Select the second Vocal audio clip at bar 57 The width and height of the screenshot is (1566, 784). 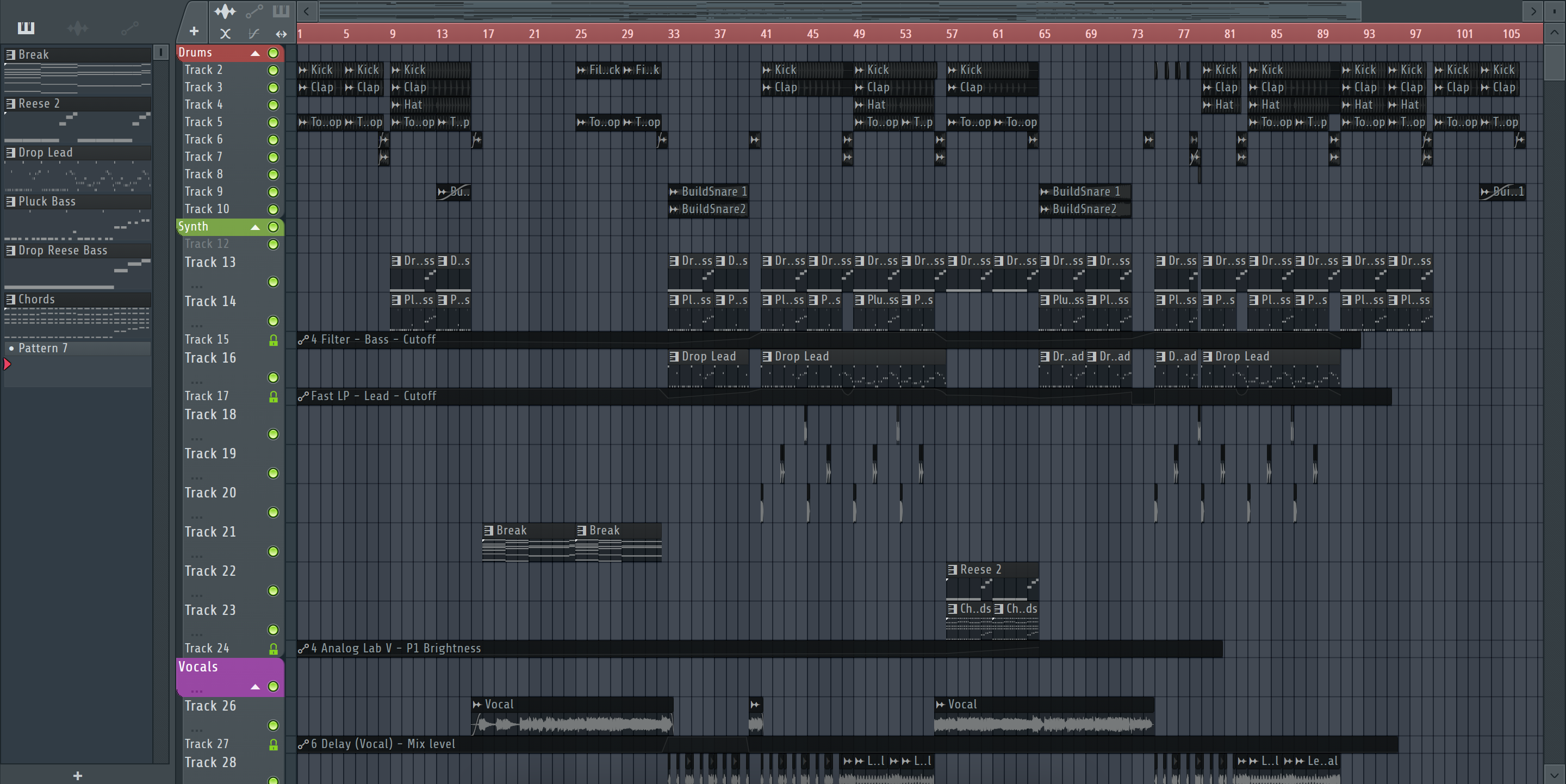click(x=1044, y=715)
